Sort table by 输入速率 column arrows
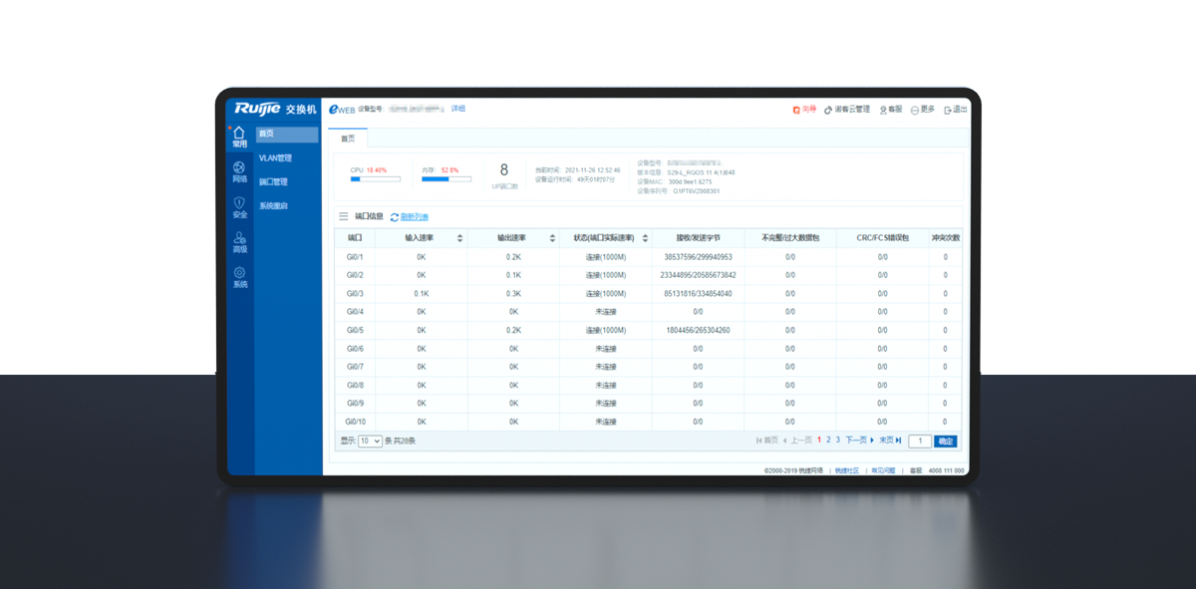This screenshot has width=1196, height=591. pos(460,238)
